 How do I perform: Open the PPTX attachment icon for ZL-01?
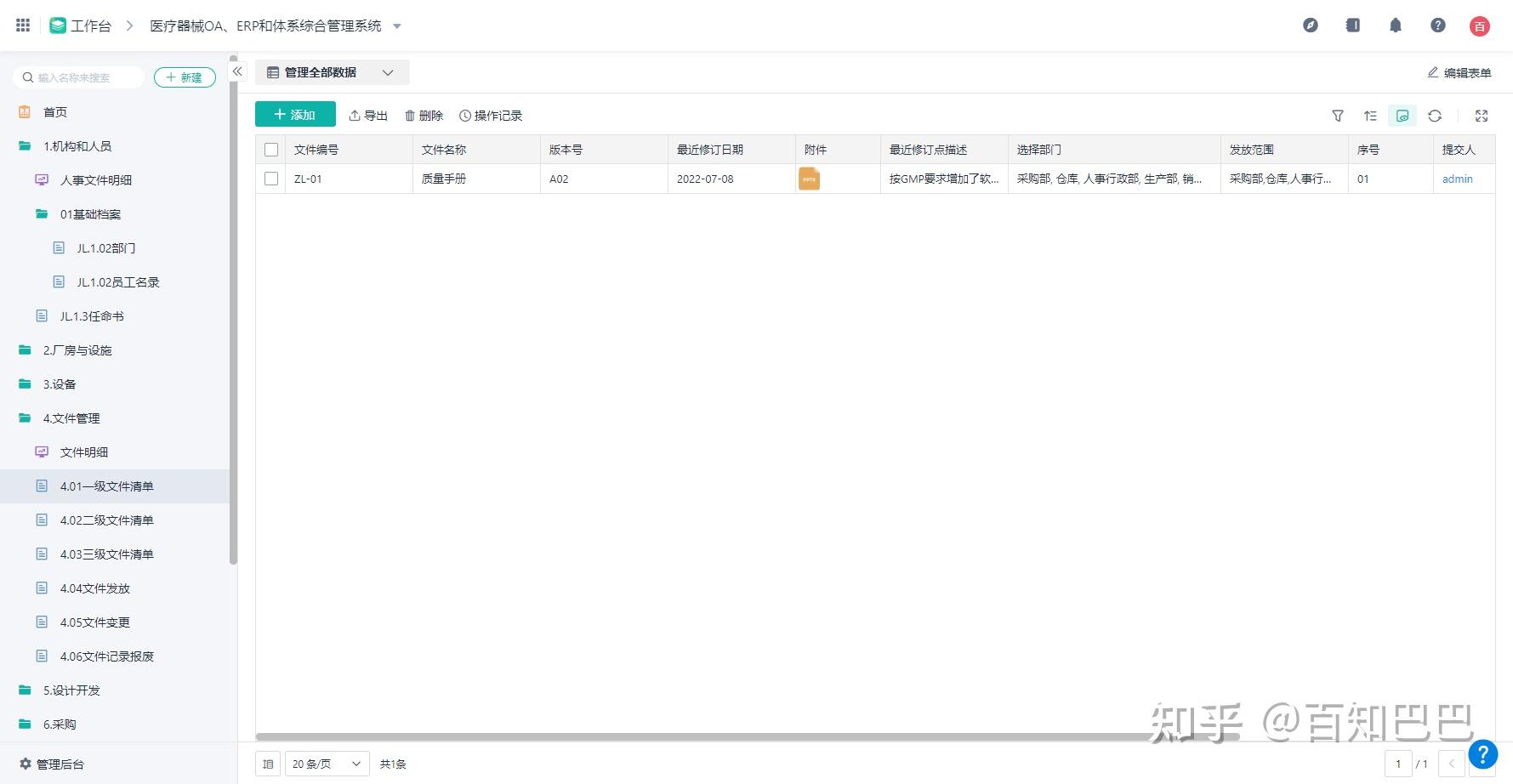tap(808, 179)
